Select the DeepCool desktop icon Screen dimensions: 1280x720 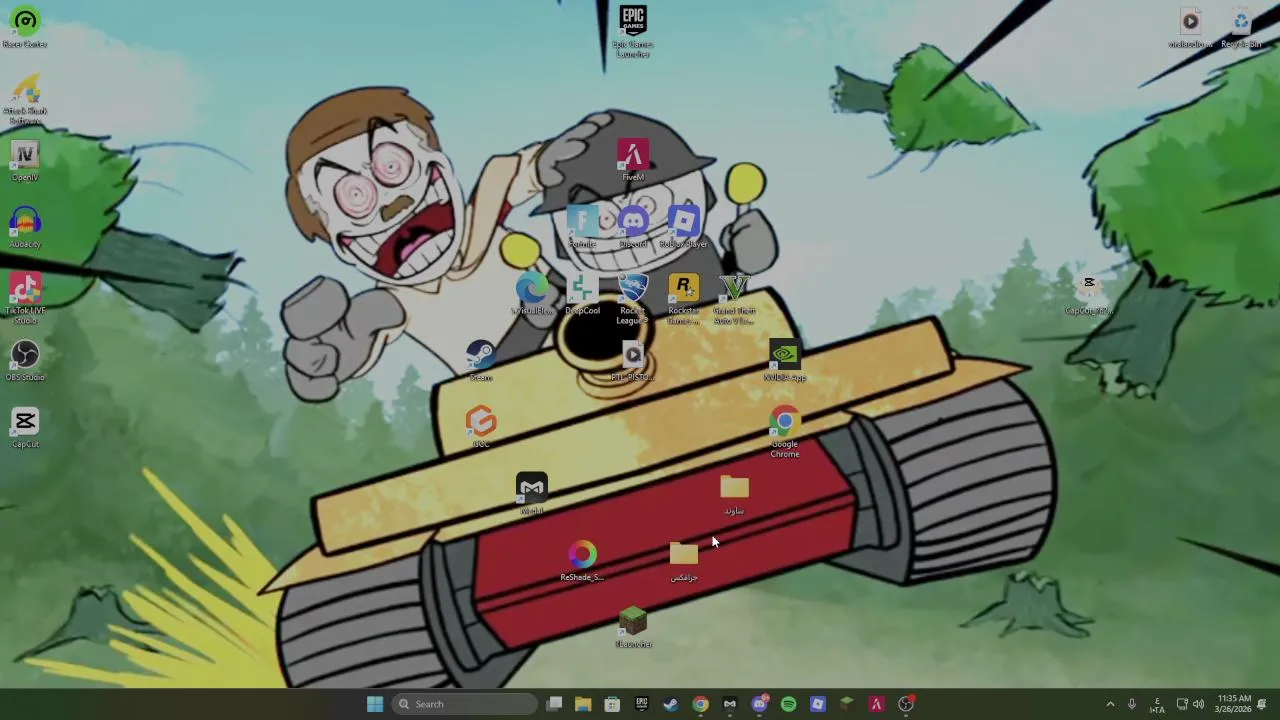[x=582, y=295]
